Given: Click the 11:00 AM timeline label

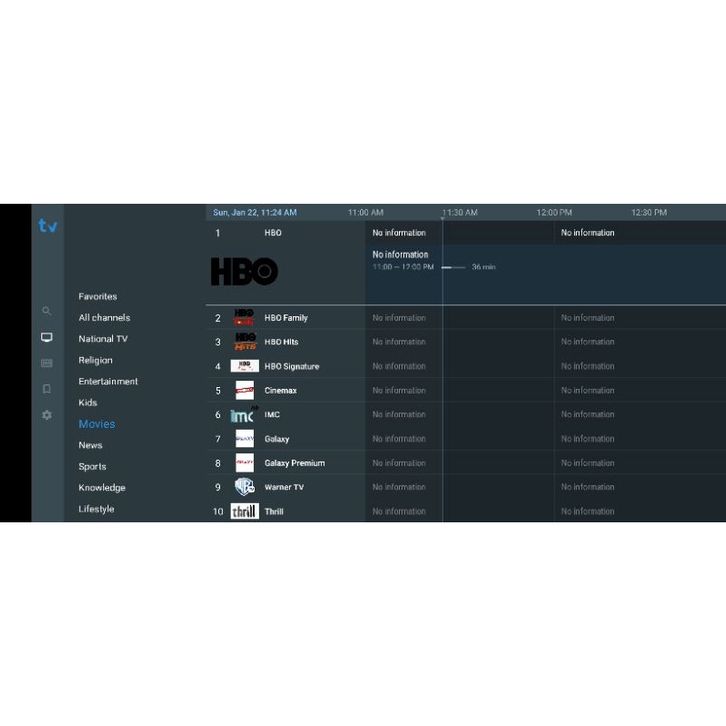Looking at the screenshot, I should [x=365, y=213].
